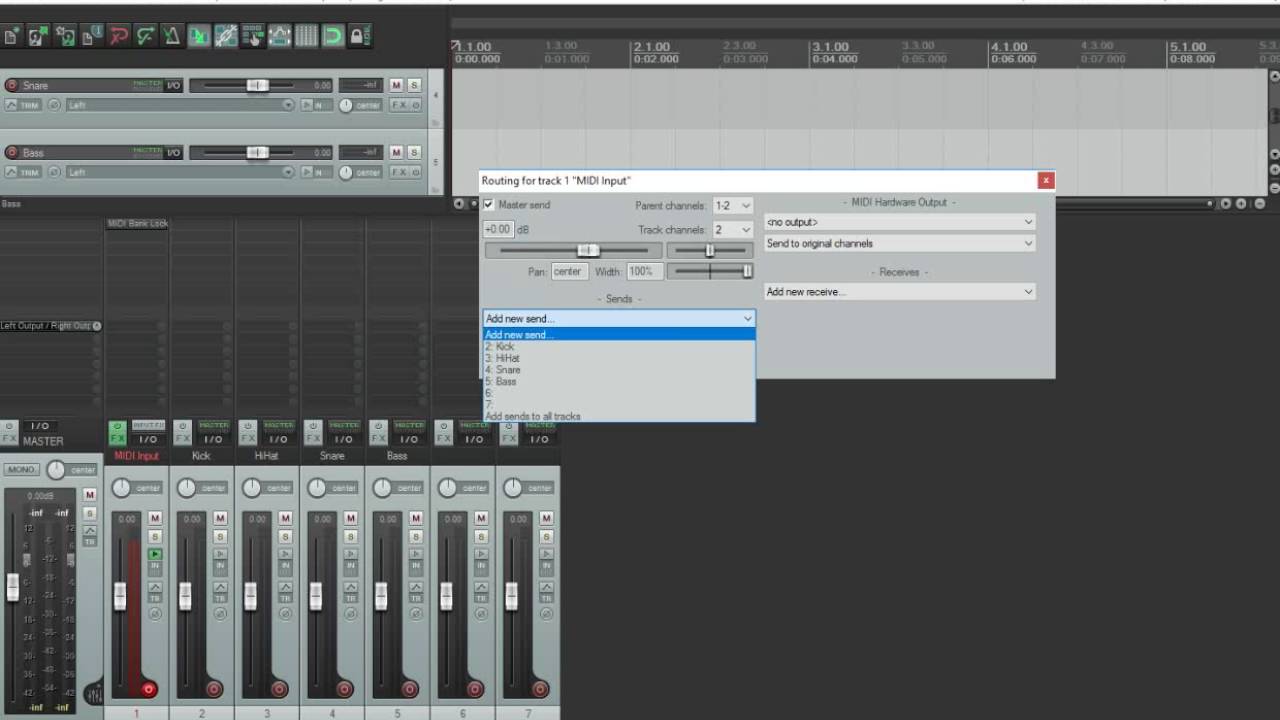Toggle the grid lines toolbar icon
The height and width of the screenshot is (720, 1280).
point(306,37)
